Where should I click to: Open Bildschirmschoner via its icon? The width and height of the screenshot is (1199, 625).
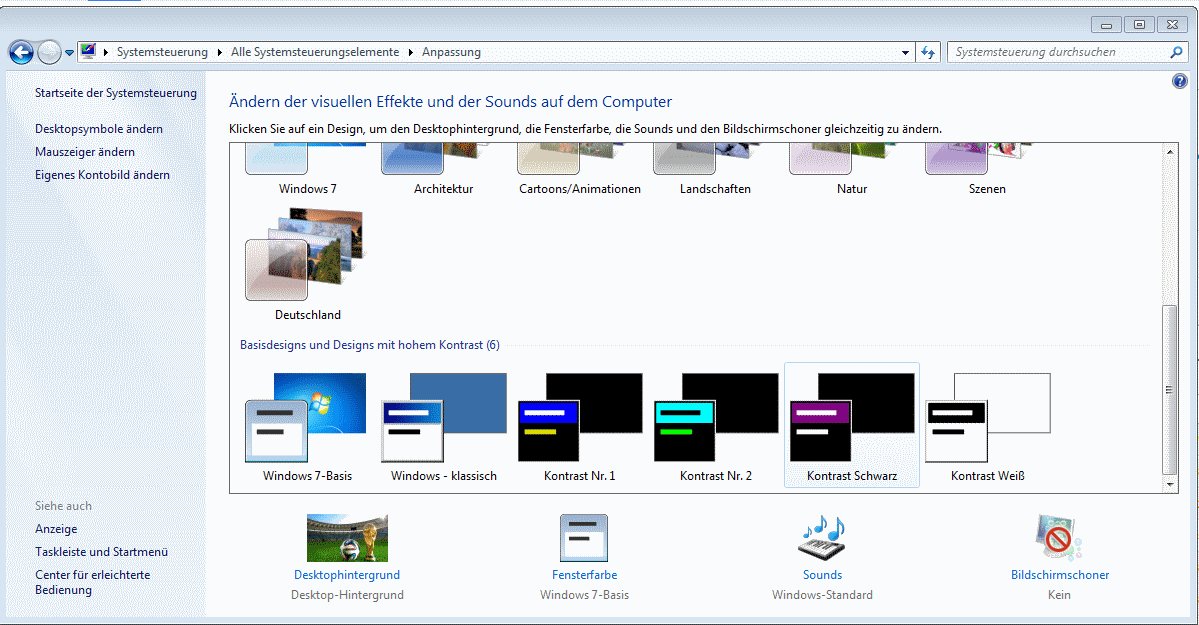point(1059,538)
